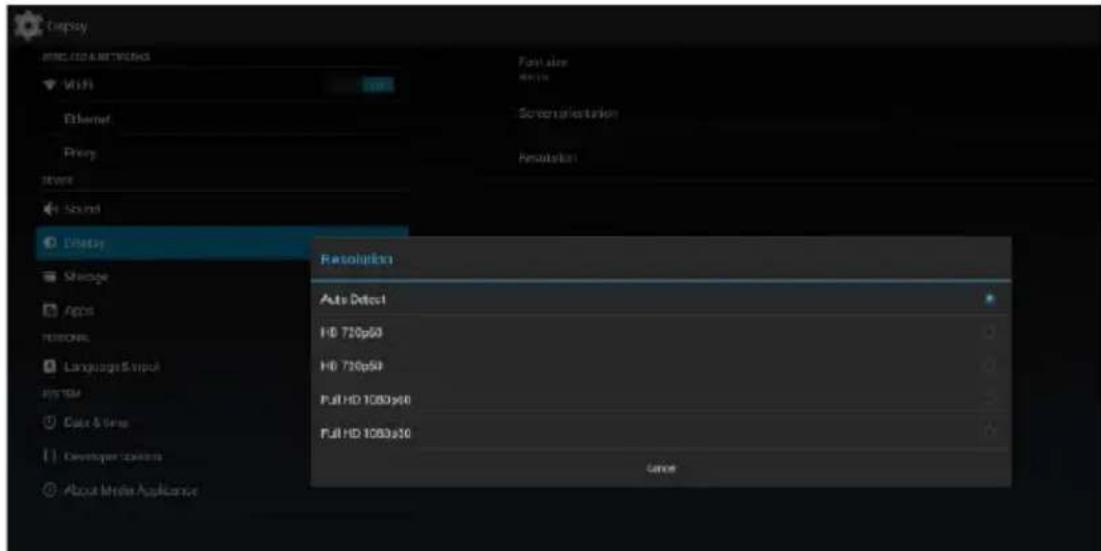Click the Wi-Fi signal icon in sidebar

[x=48, y=84]
